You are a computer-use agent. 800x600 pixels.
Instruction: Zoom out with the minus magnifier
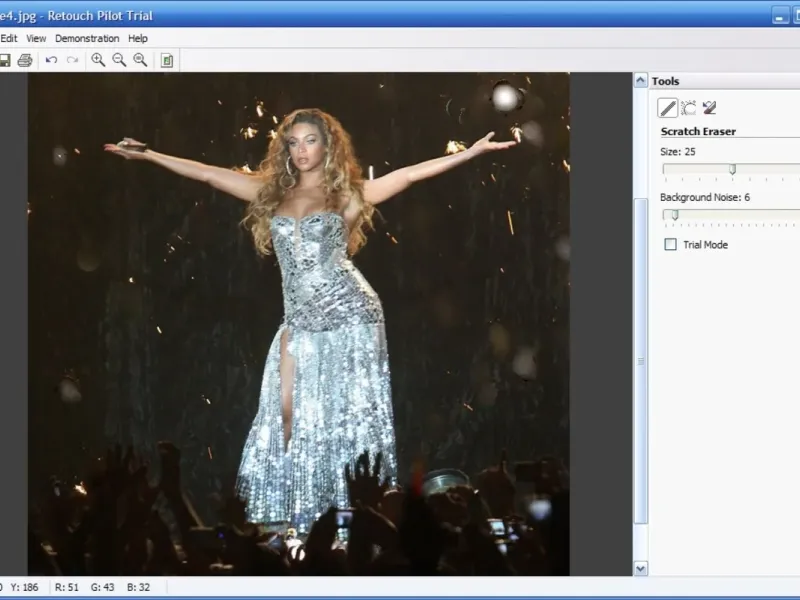point(119,60)
